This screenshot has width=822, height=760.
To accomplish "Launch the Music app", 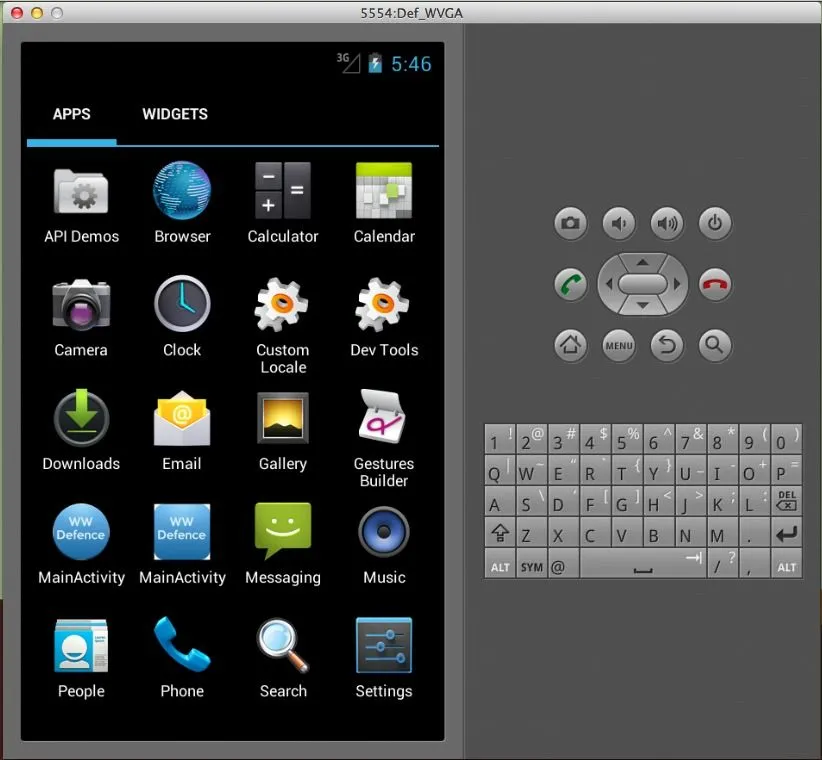I will [384, 533].
